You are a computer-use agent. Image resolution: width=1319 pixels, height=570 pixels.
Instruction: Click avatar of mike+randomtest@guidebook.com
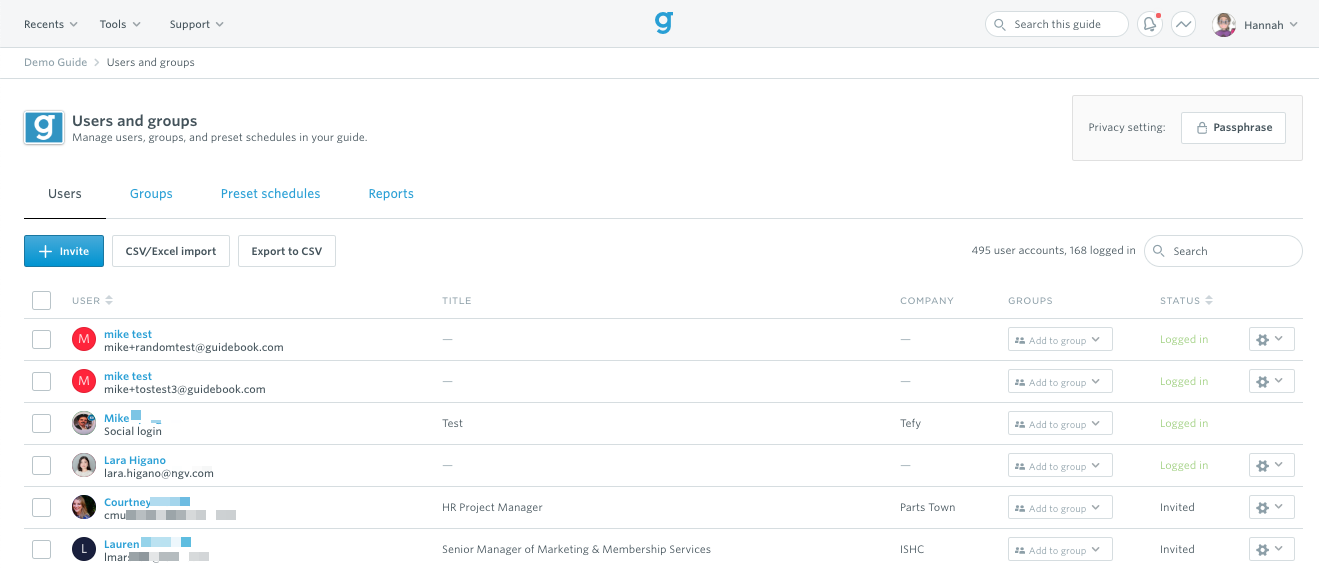(84, 339)
